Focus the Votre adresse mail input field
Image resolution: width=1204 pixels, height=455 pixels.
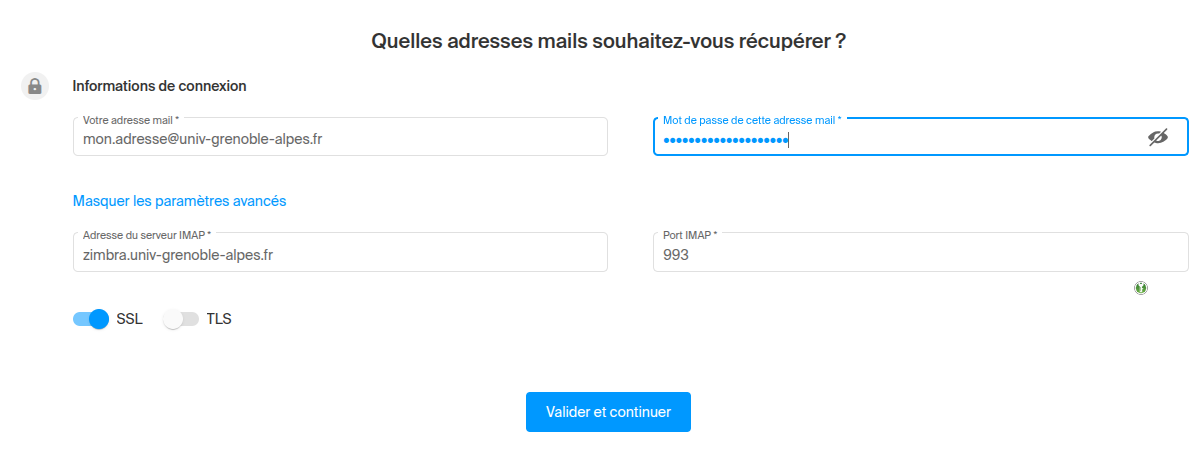coord(340,140)
